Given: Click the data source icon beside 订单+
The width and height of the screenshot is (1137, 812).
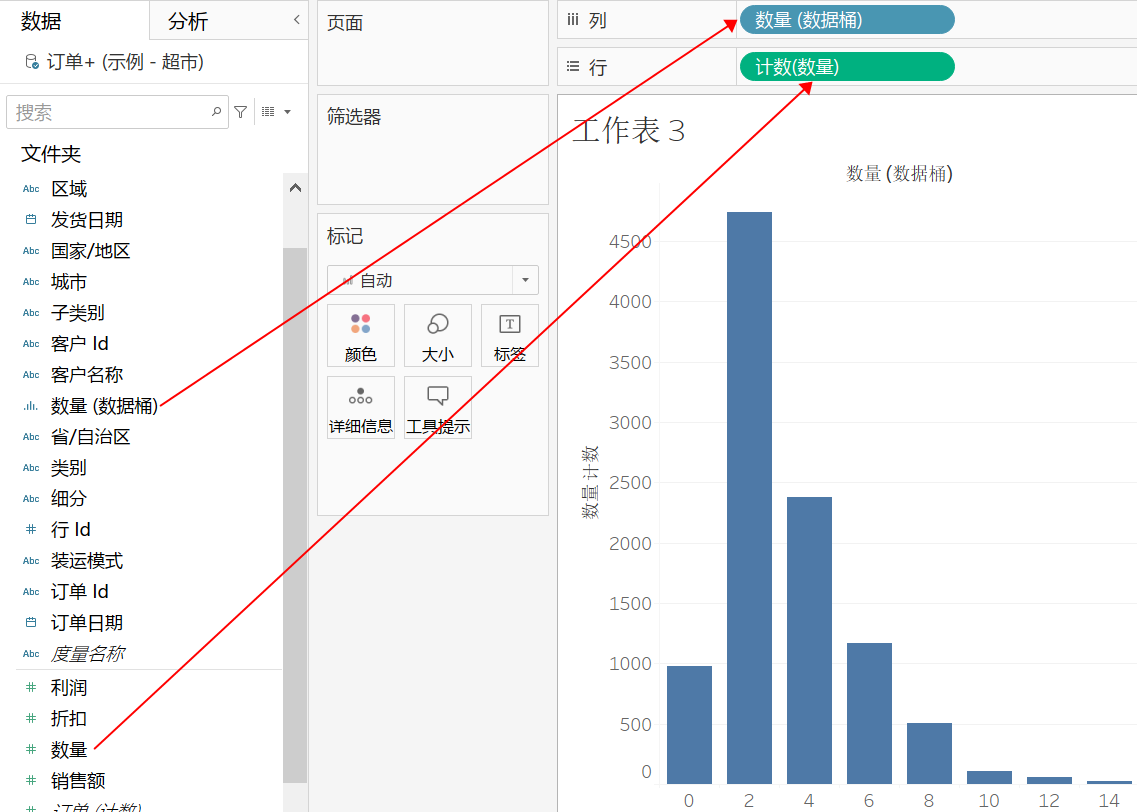Looking at the screenshot, I should [31, 62].
